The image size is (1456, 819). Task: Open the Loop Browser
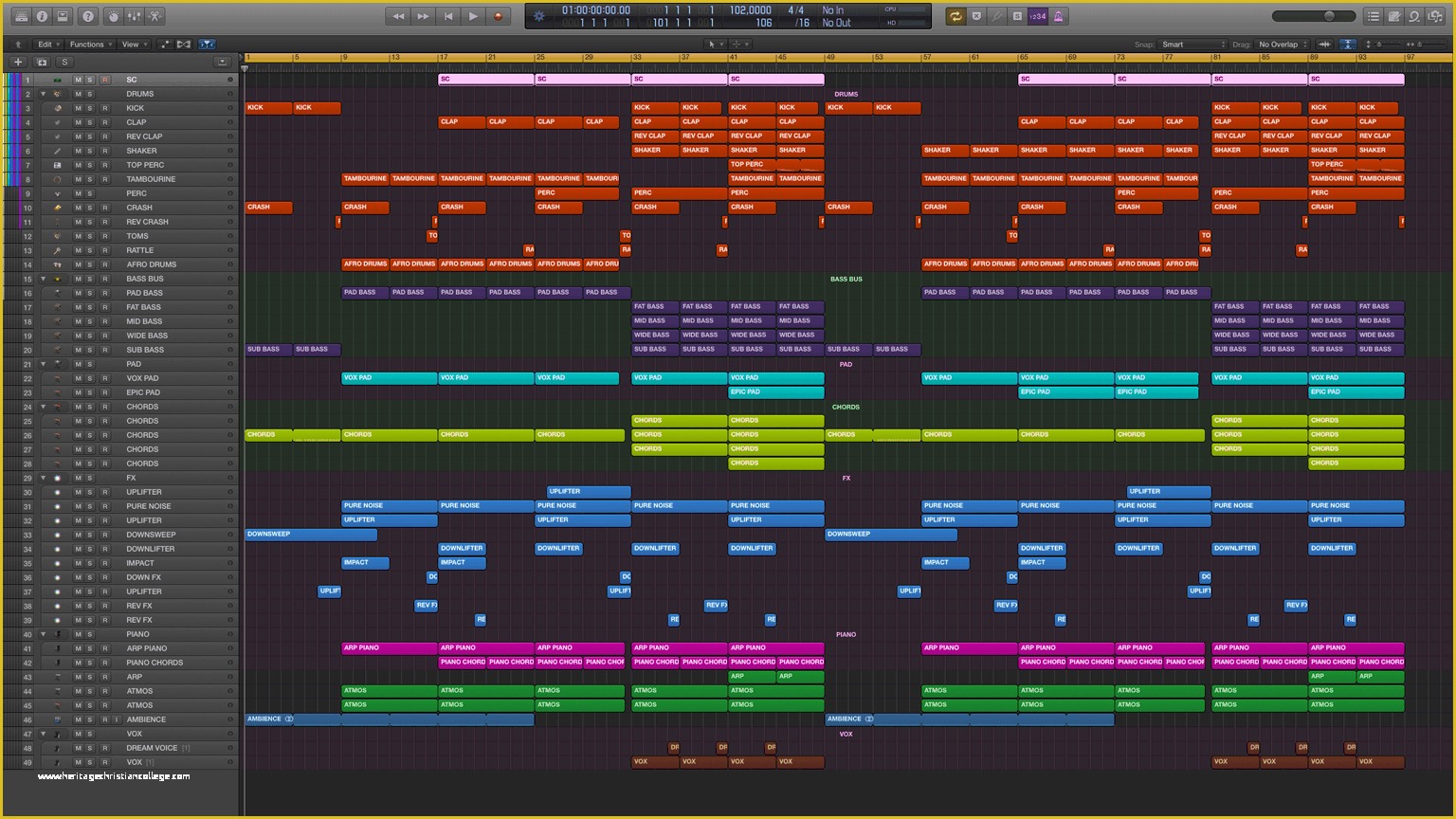coord(1413,16)
